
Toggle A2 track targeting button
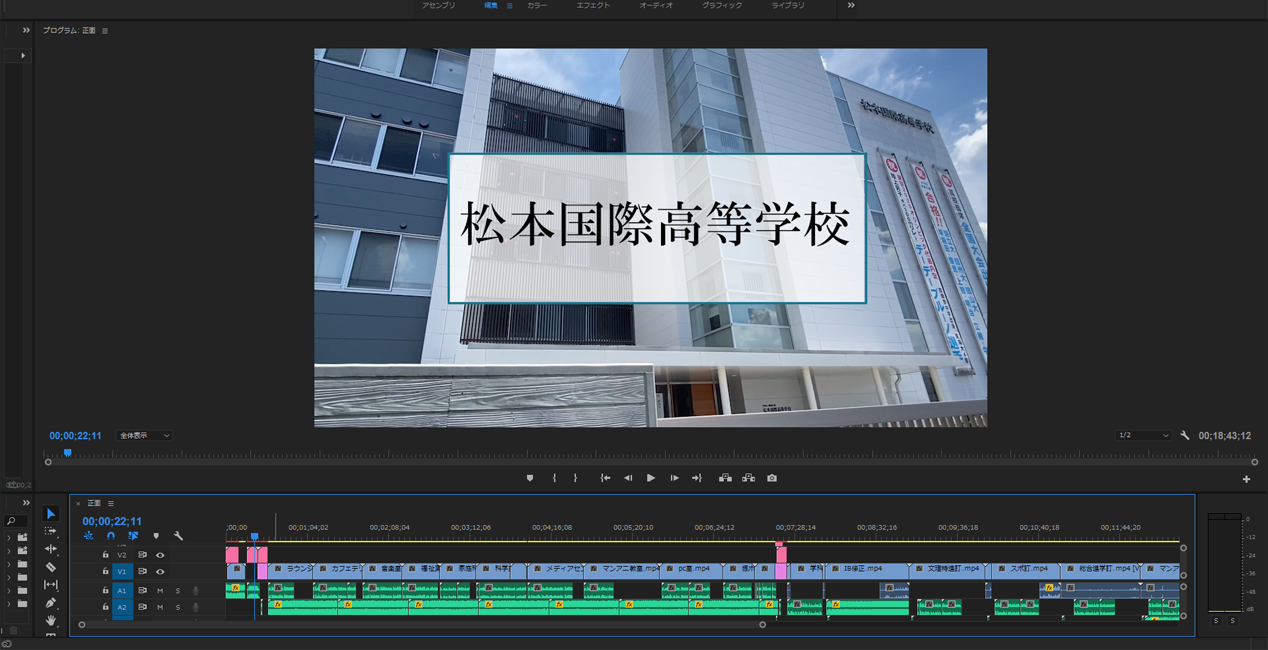point(122,607)
